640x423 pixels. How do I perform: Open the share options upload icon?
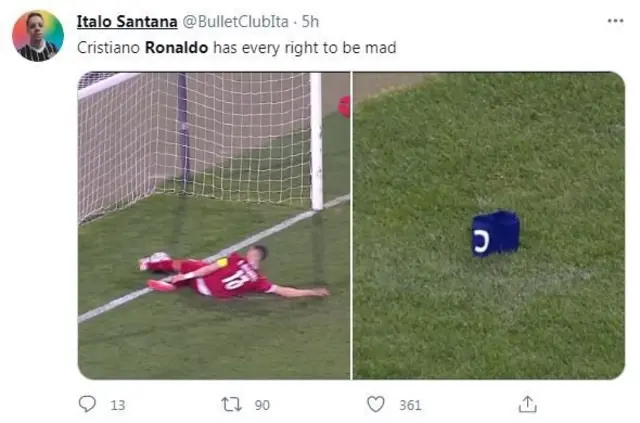(x=527, y=404)
